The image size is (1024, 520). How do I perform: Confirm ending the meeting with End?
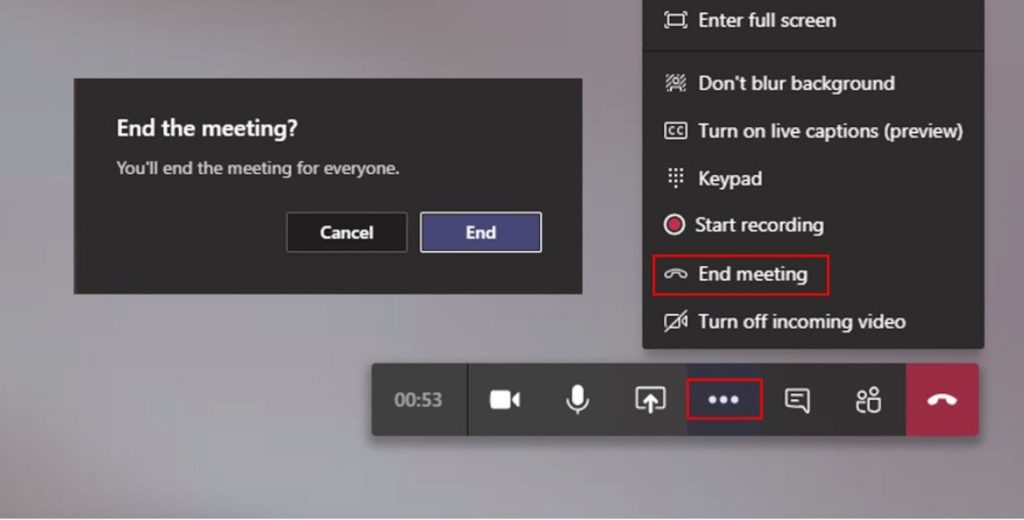[x=481, y=233]
